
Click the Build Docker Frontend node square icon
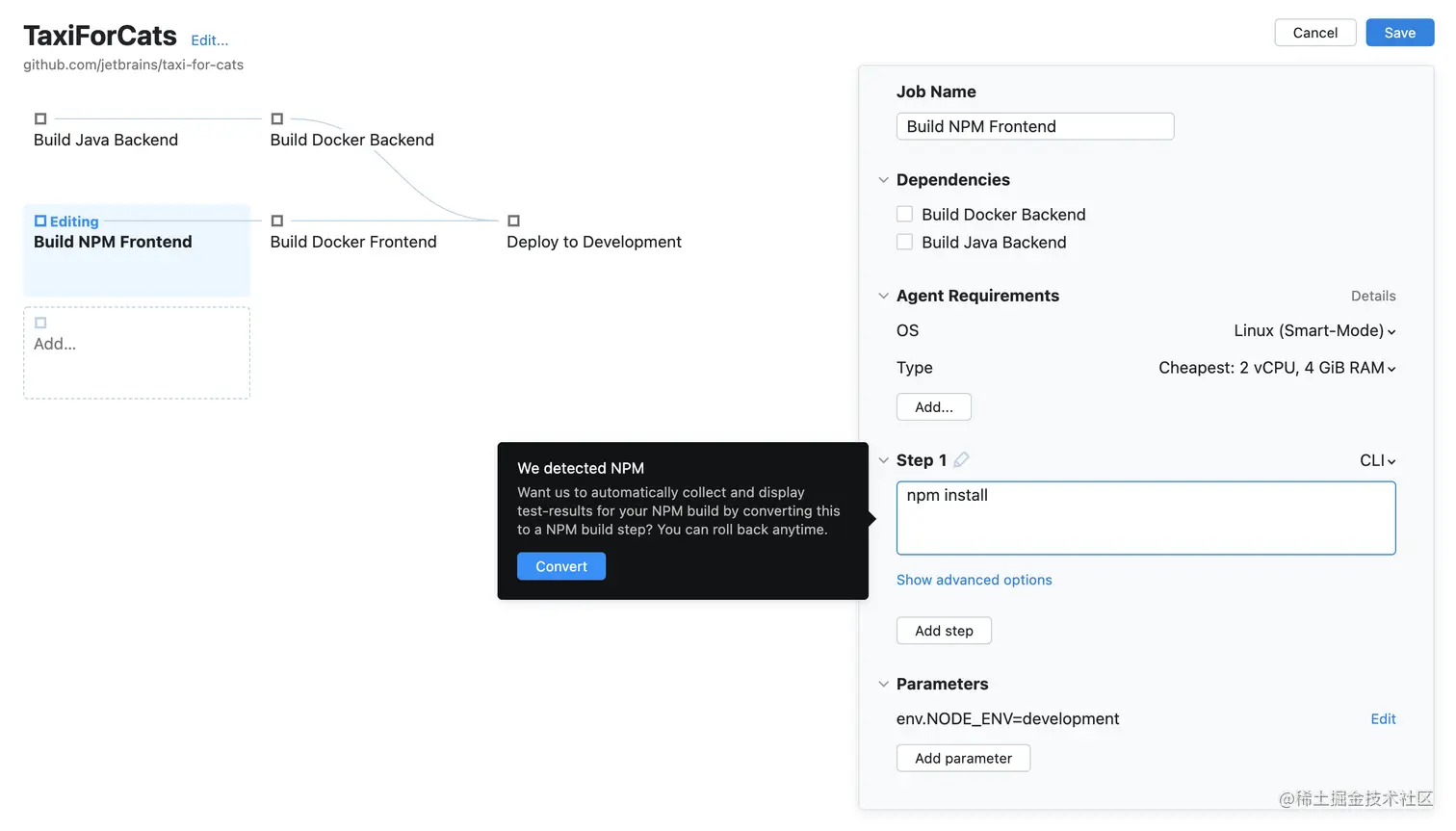tap(277, 221)
